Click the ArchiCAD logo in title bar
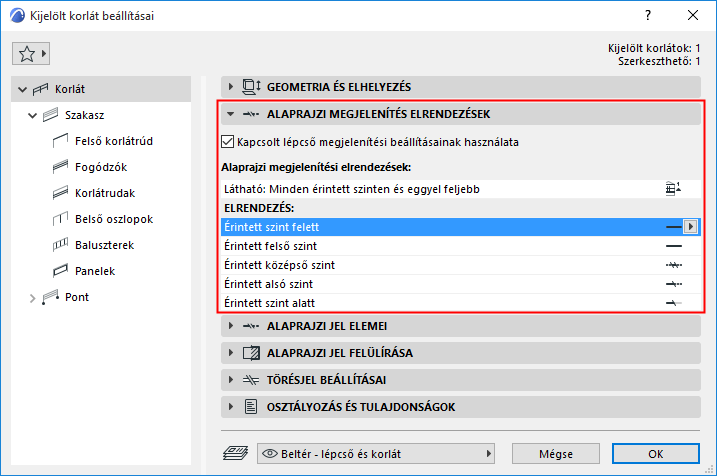The height and width of the screenshot is (476, 717). pos(17,16)
